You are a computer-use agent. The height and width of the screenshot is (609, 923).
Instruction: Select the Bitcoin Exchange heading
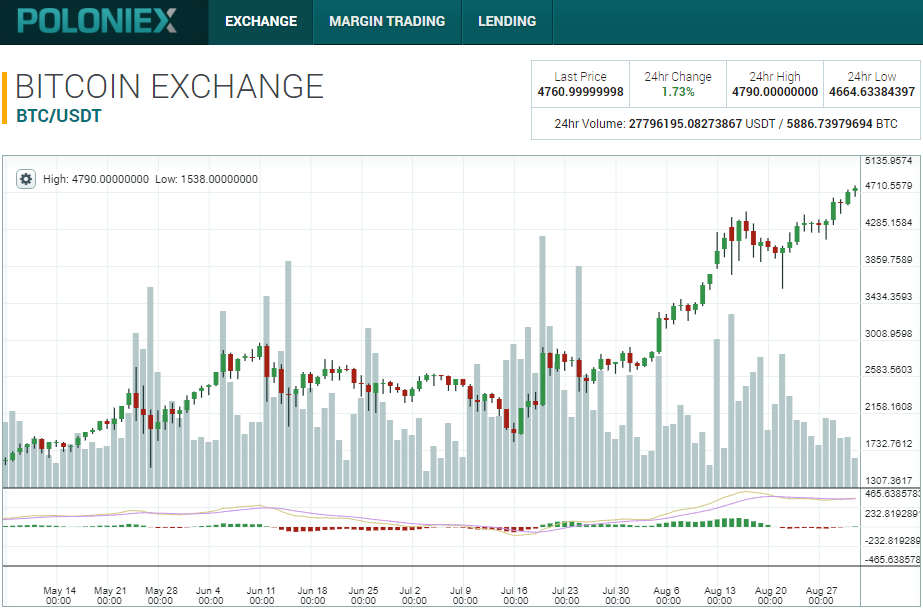pos(170,86)
